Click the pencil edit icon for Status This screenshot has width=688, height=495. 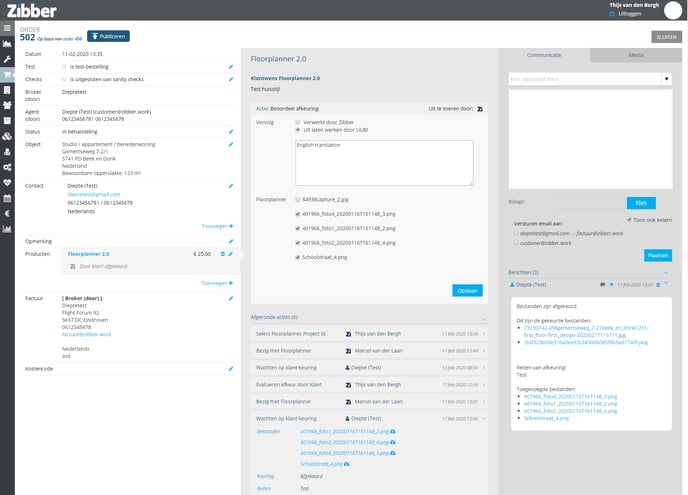click(x=231, y=131)
